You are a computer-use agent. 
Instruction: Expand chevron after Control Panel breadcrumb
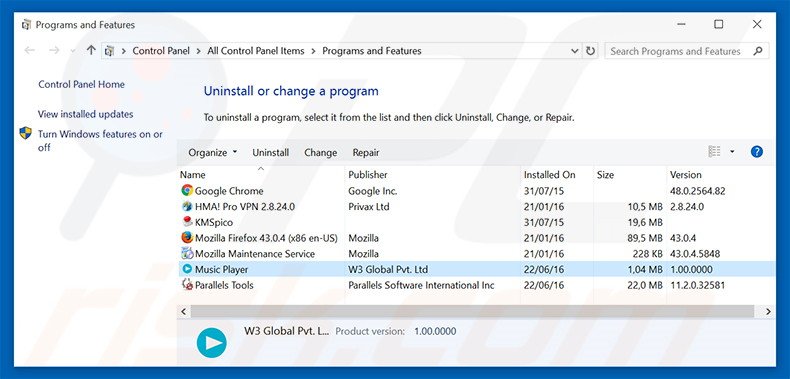199,51
